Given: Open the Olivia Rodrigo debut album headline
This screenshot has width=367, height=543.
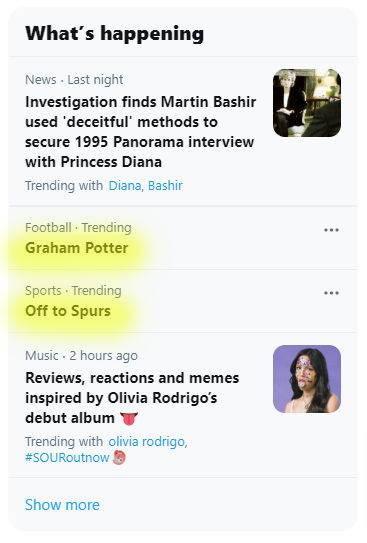Looking at the screenshot, I should (132, 398).
